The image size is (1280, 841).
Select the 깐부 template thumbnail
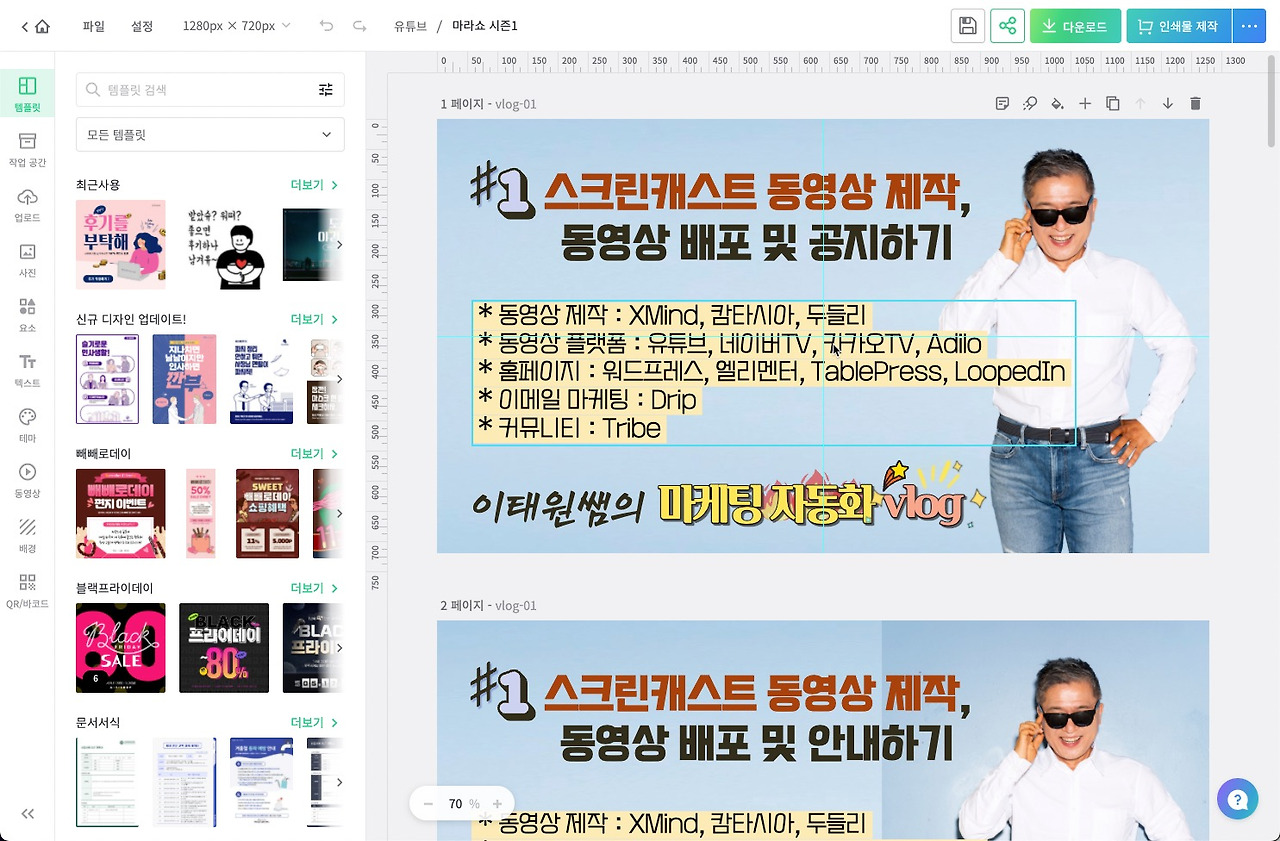pyautogui.click(x=184, y=379)
